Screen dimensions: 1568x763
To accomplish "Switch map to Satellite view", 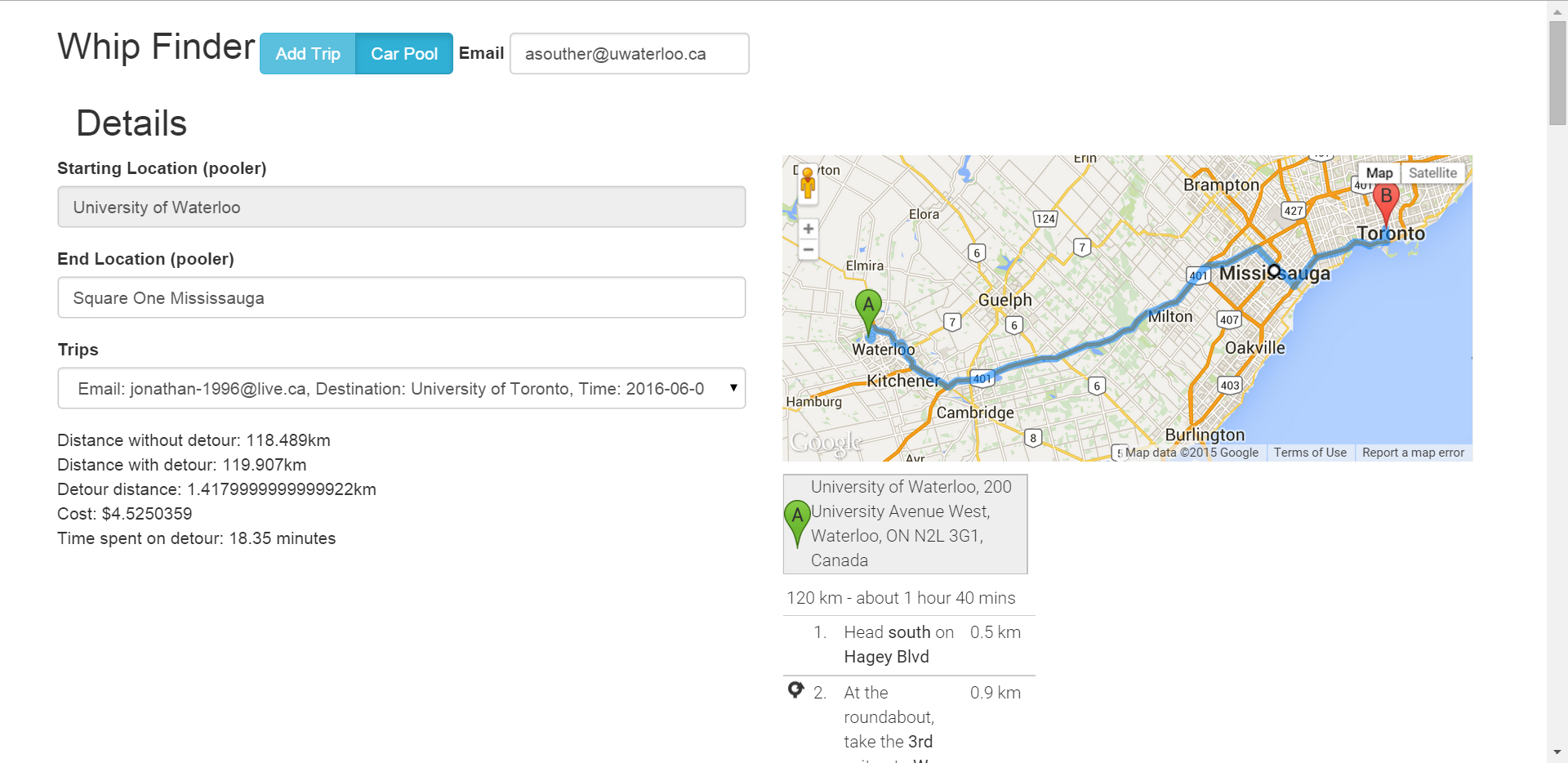I will click(1432, 173).
